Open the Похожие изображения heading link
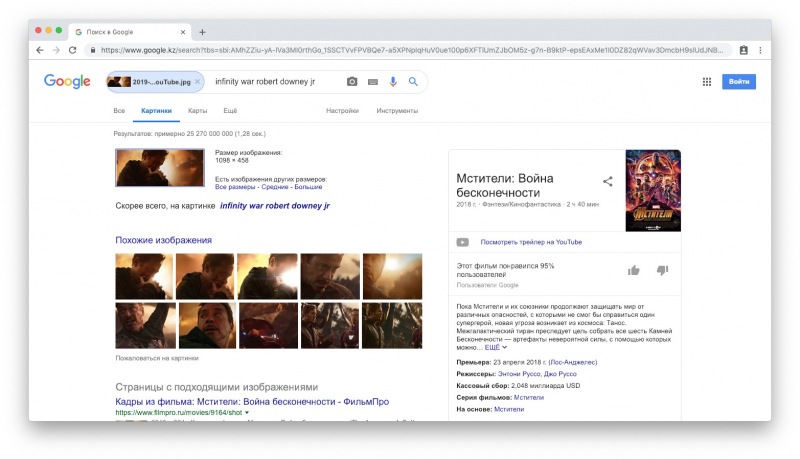800x459 pixels. [x=163, y=240]
